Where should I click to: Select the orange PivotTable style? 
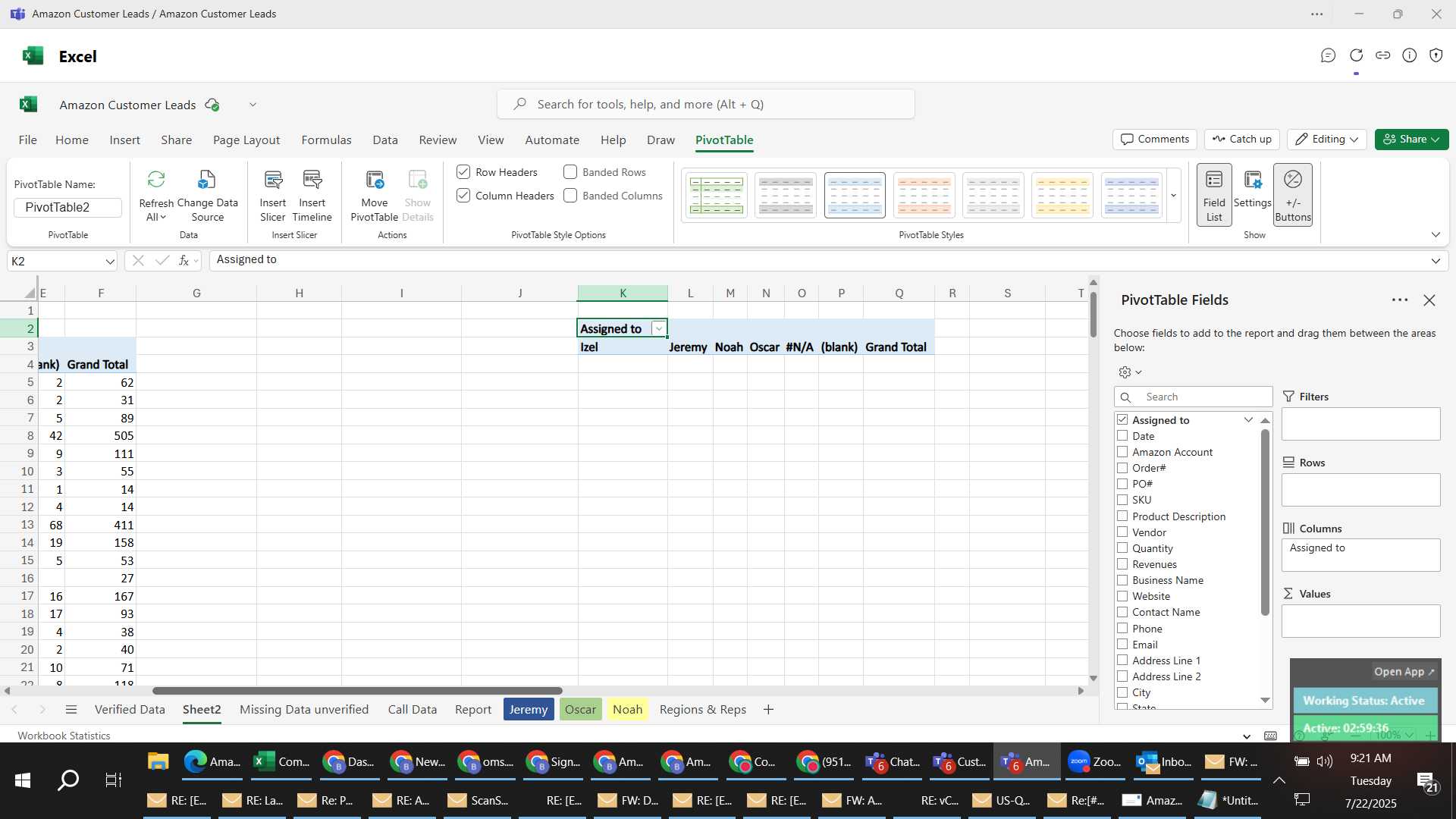(x=924, y=196)
